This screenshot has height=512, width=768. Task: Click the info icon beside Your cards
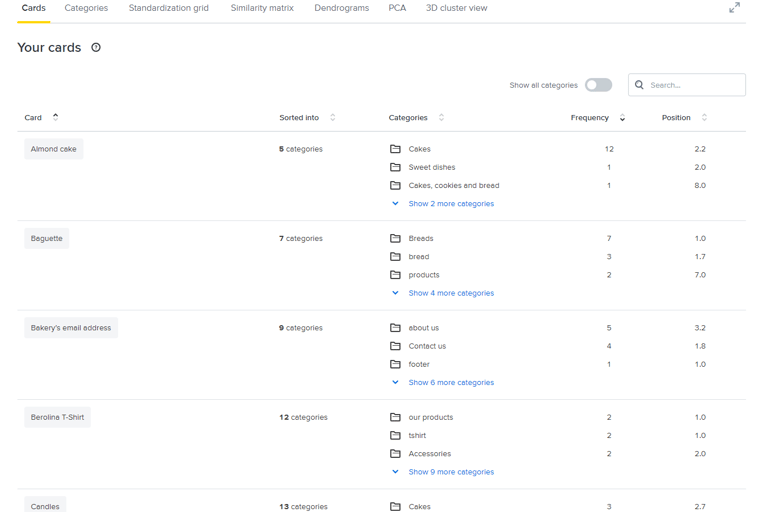coord(96,48)
